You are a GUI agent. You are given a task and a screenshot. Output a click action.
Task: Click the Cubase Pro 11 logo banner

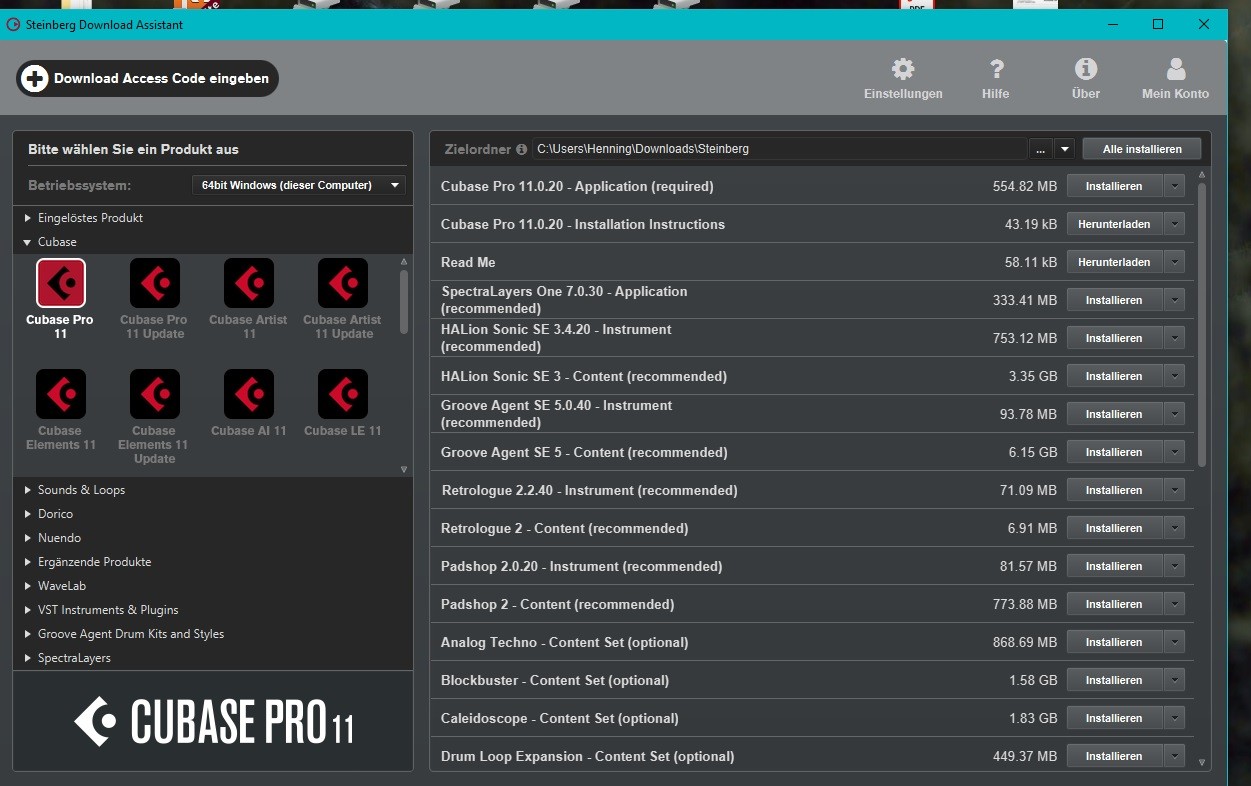coord(213,722)
